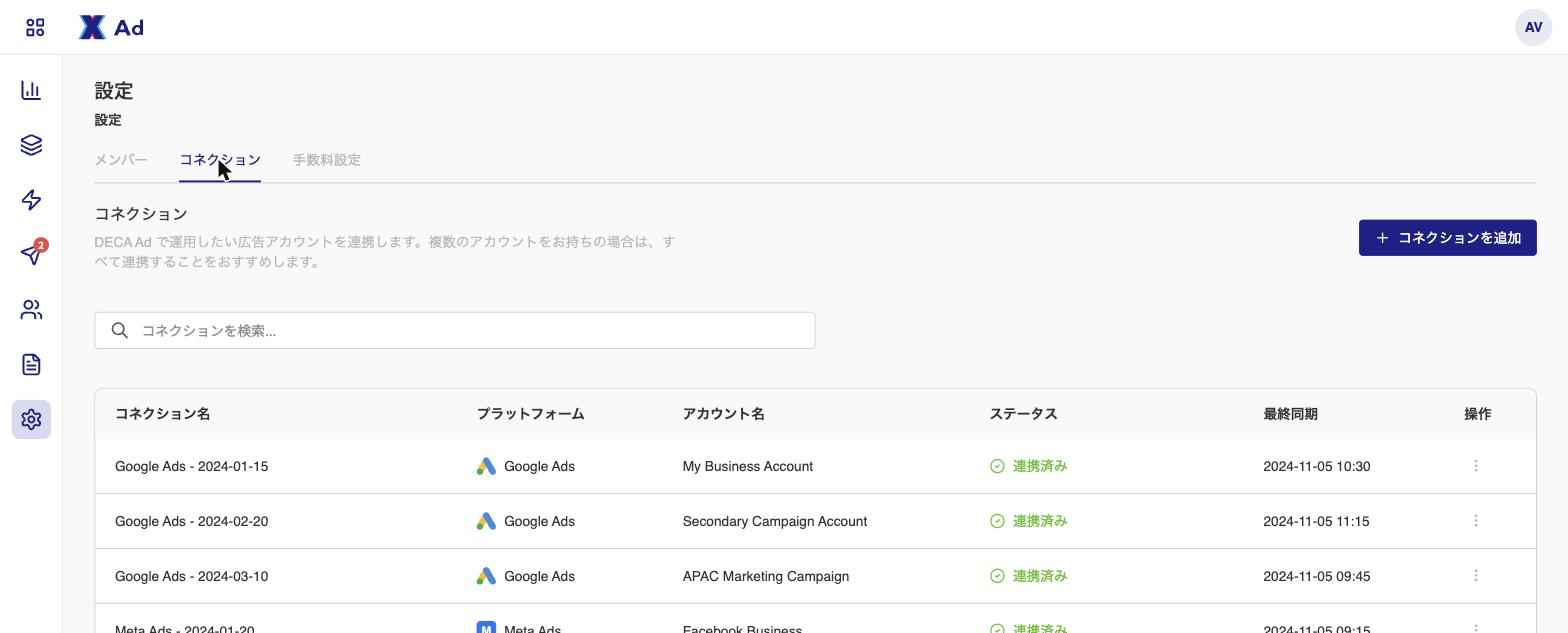Screen dimensions: 1568x633
Task: Select connection name Google Ads - 2024-03-10
Action: point(191,576)
